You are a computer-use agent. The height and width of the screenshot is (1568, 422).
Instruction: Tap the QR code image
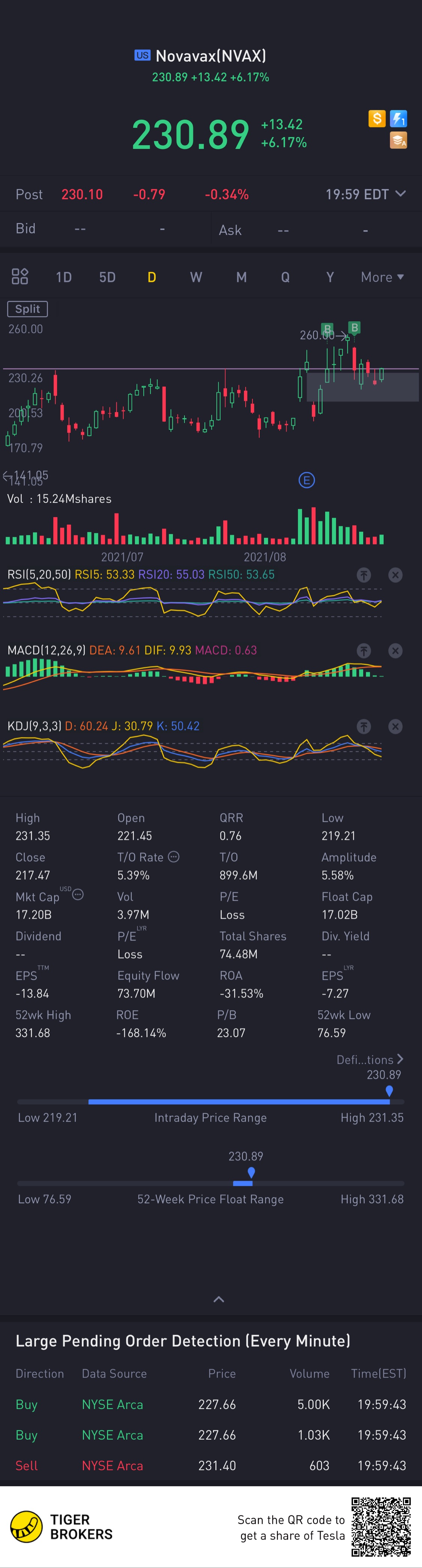coord(381,1527)
